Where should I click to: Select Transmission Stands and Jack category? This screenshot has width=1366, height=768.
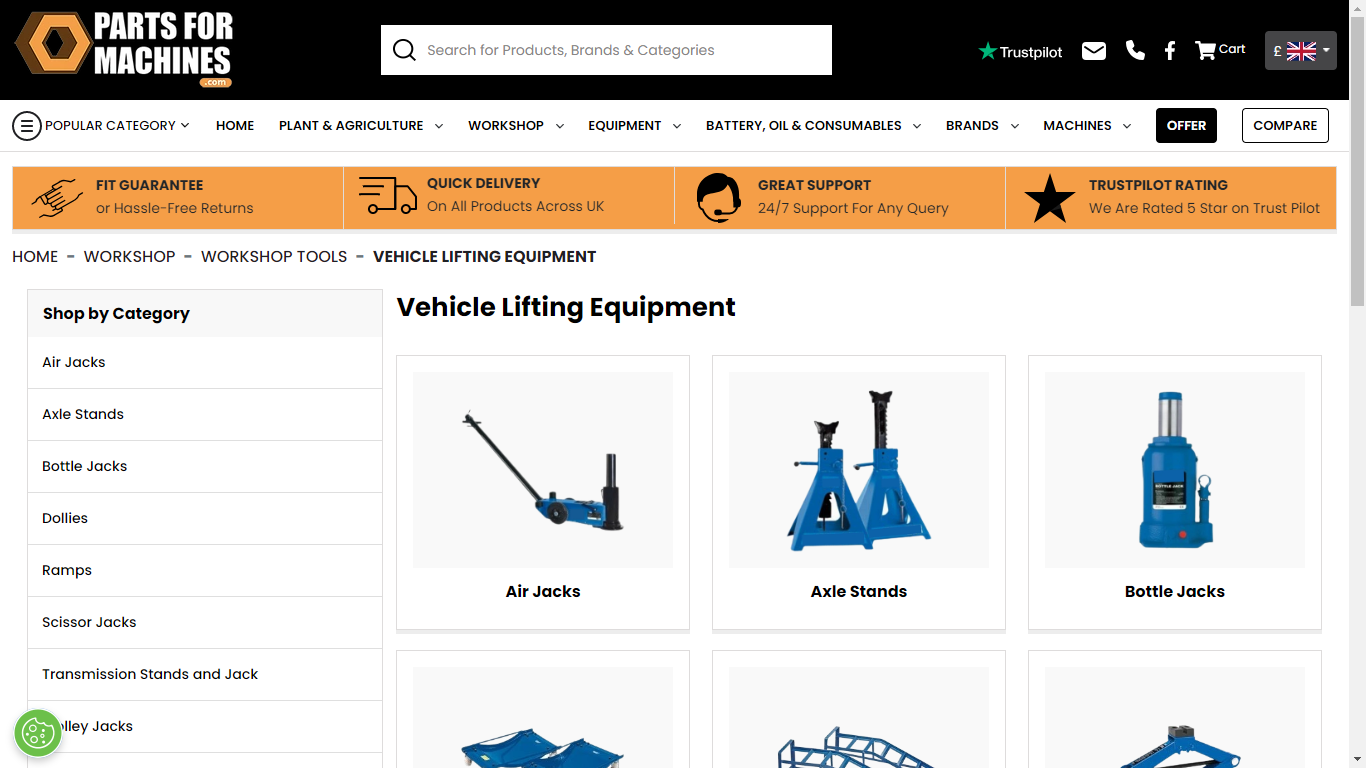205,675
